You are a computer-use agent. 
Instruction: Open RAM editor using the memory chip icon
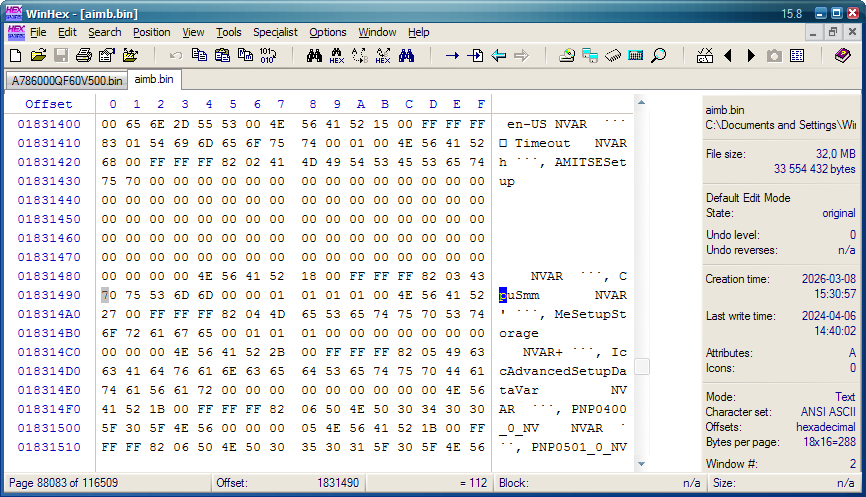pyautogui.click(x=613, y=55)
